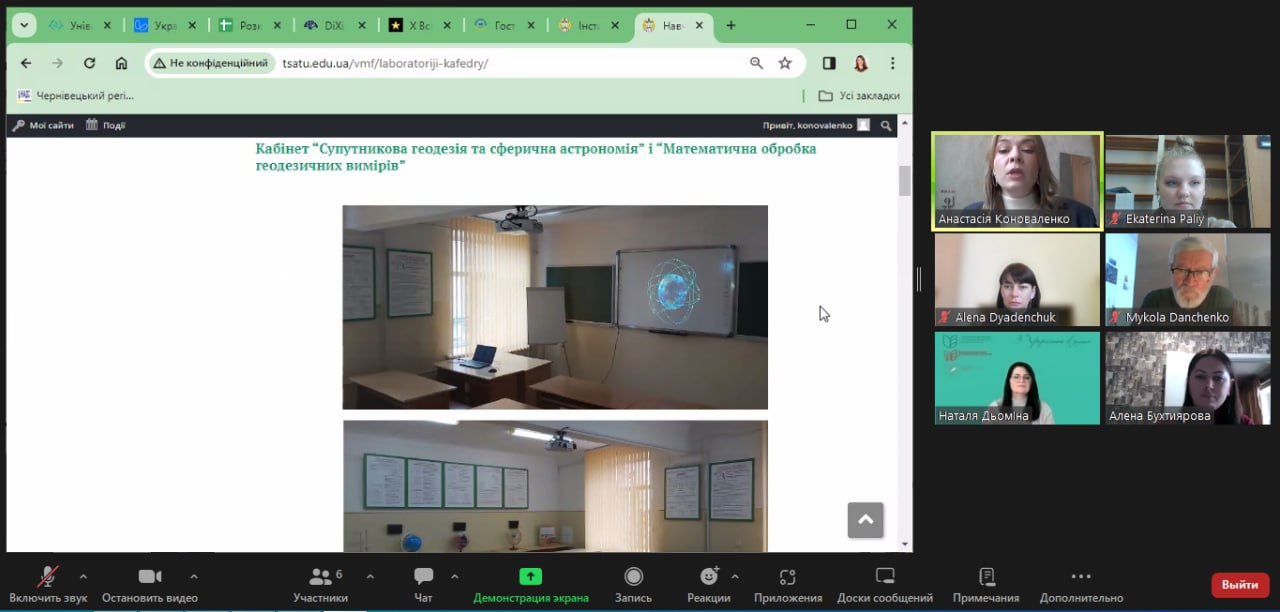The width and height of the screenshot is (1280, 612).
Task: Open the Chat panel icon
Action: (423, 577)
